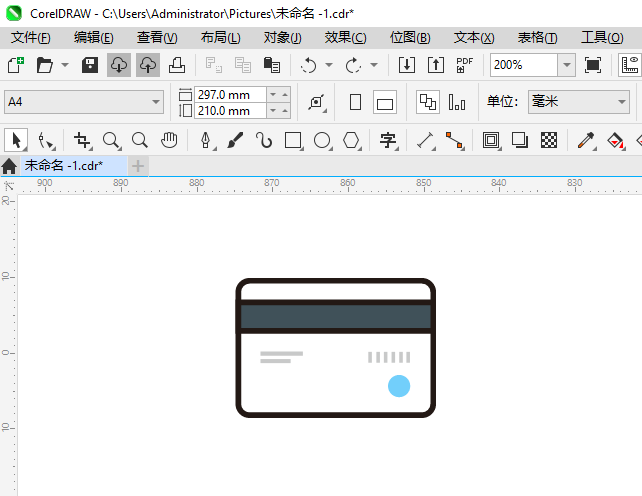The height and width of the screenshot is (496, 642).
Task: Click the Publish to PDF icon
Action: (x=464, y=65)
